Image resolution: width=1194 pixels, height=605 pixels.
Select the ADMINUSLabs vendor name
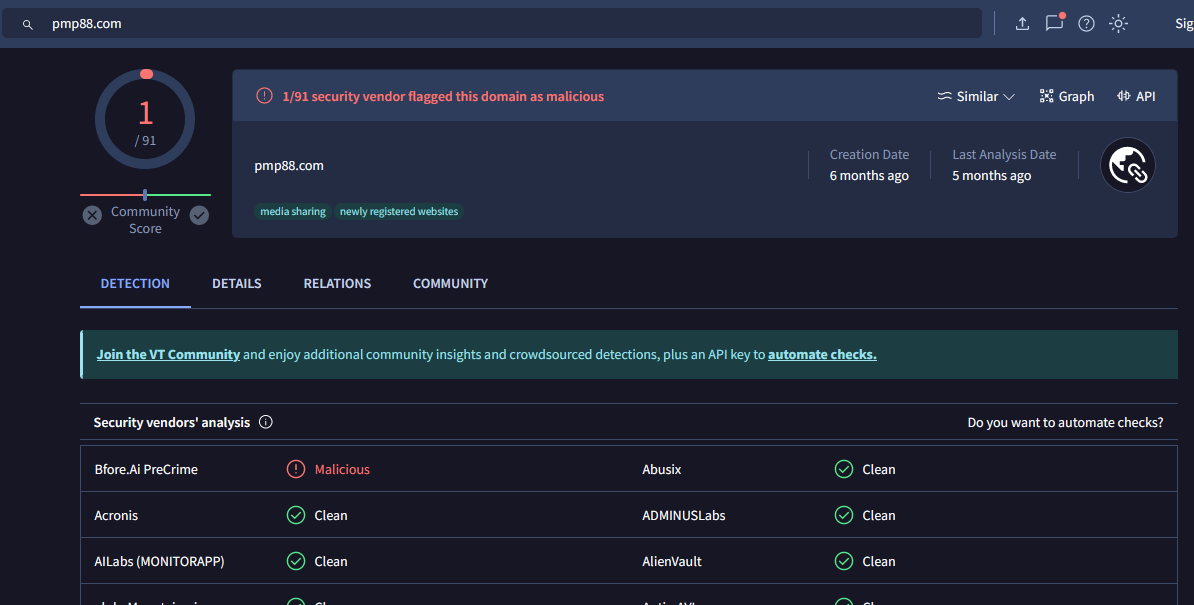684,515
